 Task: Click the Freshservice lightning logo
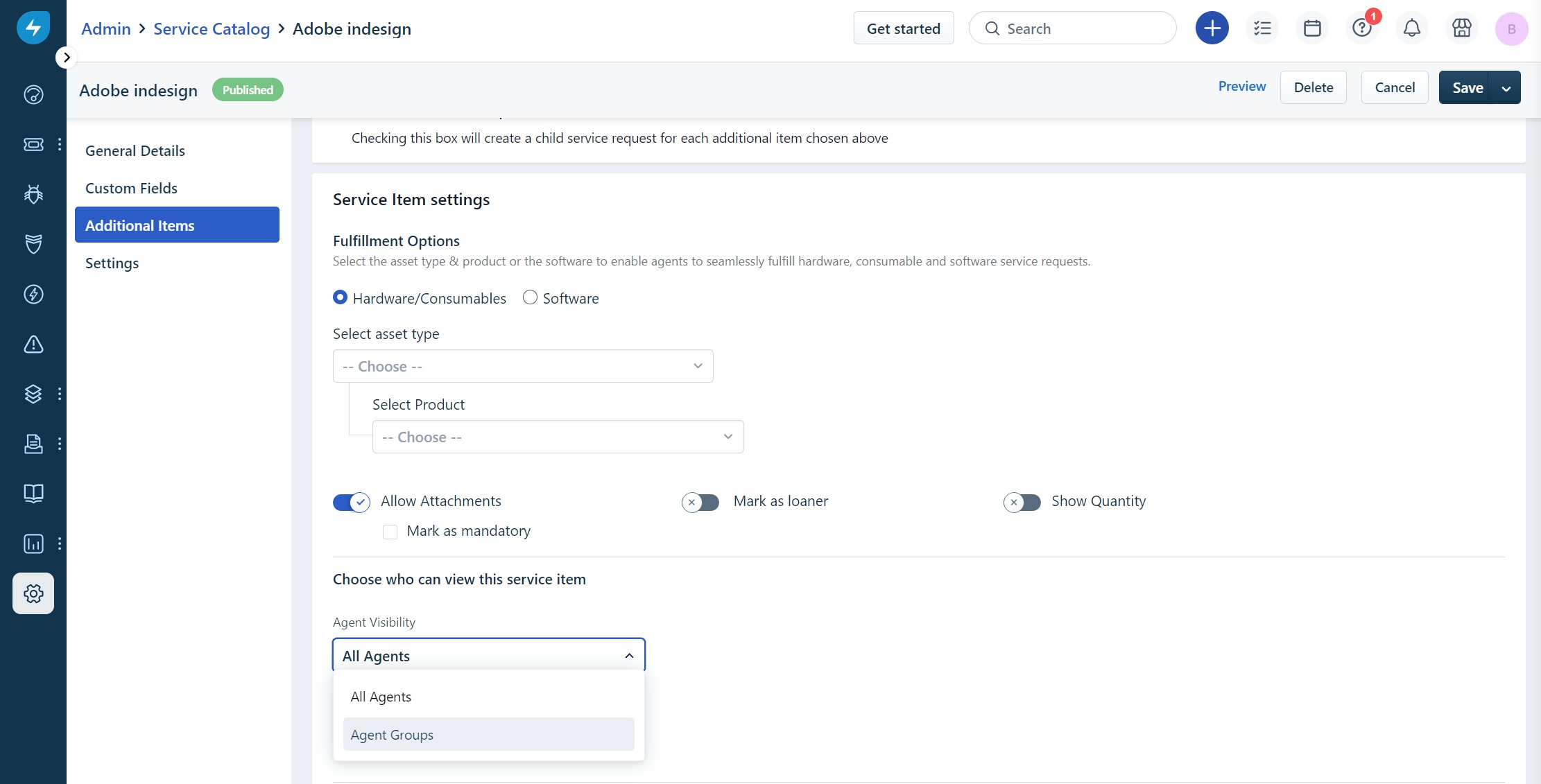[x=33, y=28]
